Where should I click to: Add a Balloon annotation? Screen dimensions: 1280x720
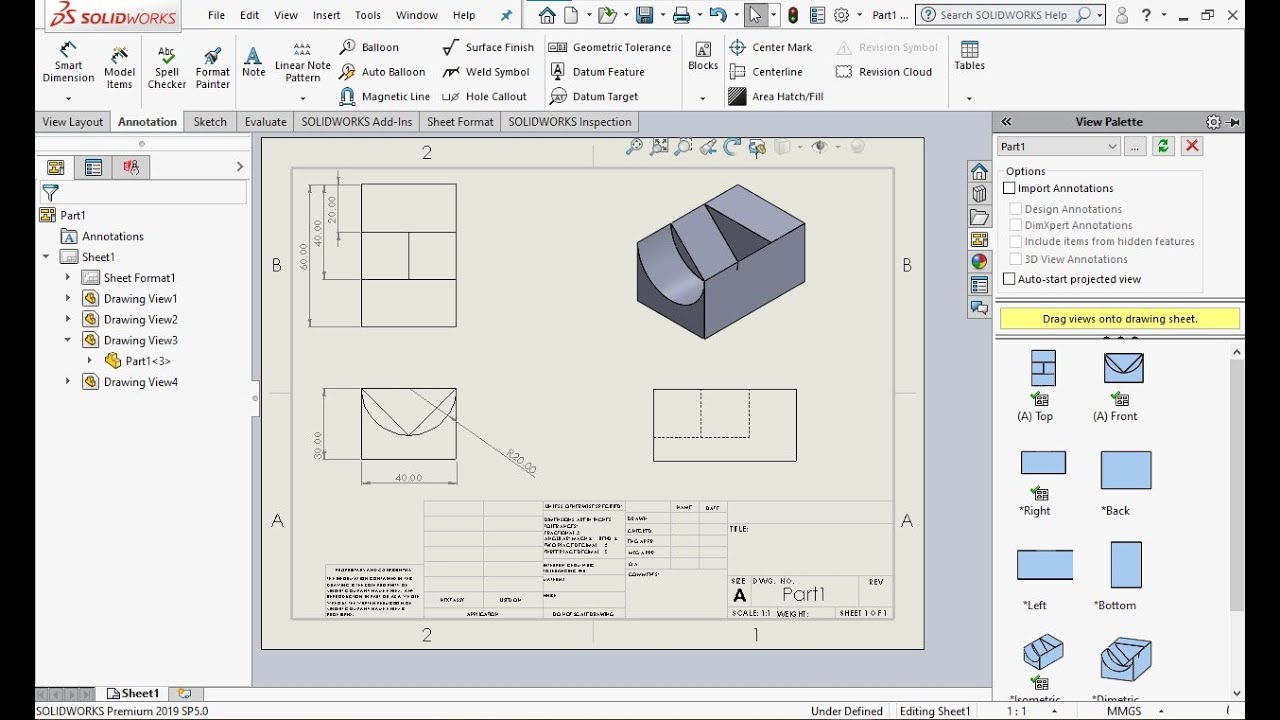coord(369,47)
